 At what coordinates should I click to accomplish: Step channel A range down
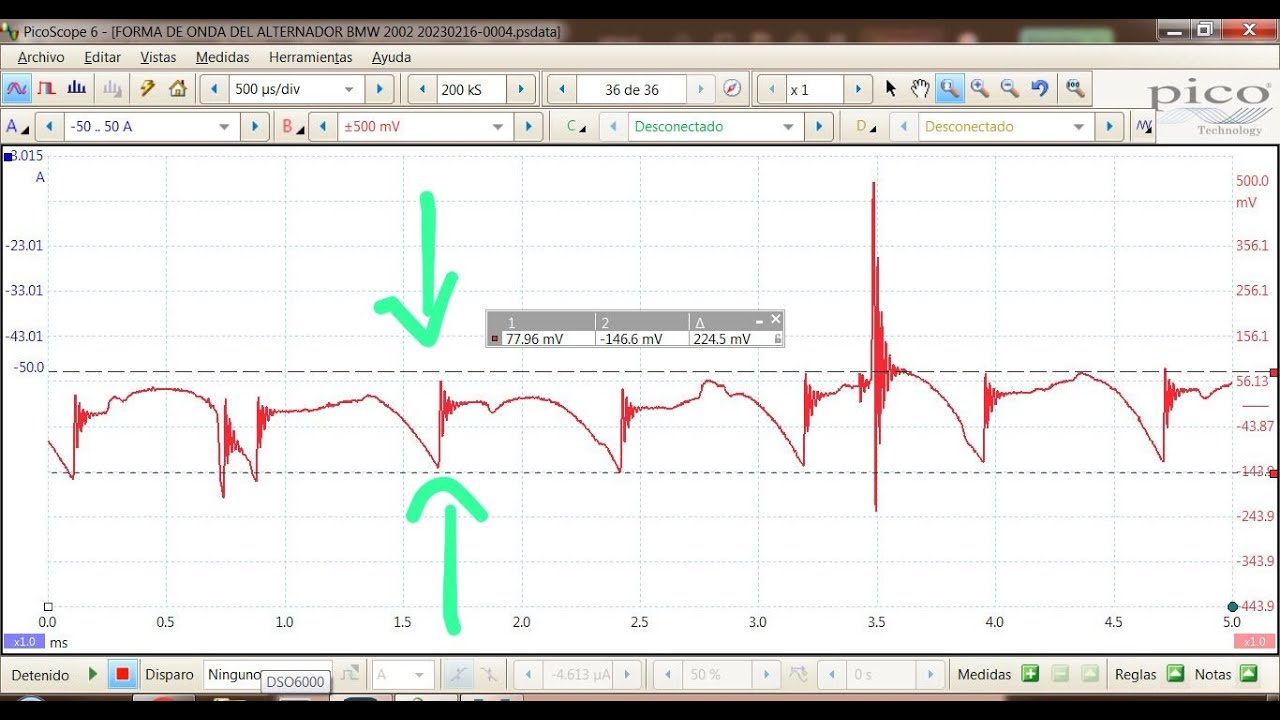[50, 127]
